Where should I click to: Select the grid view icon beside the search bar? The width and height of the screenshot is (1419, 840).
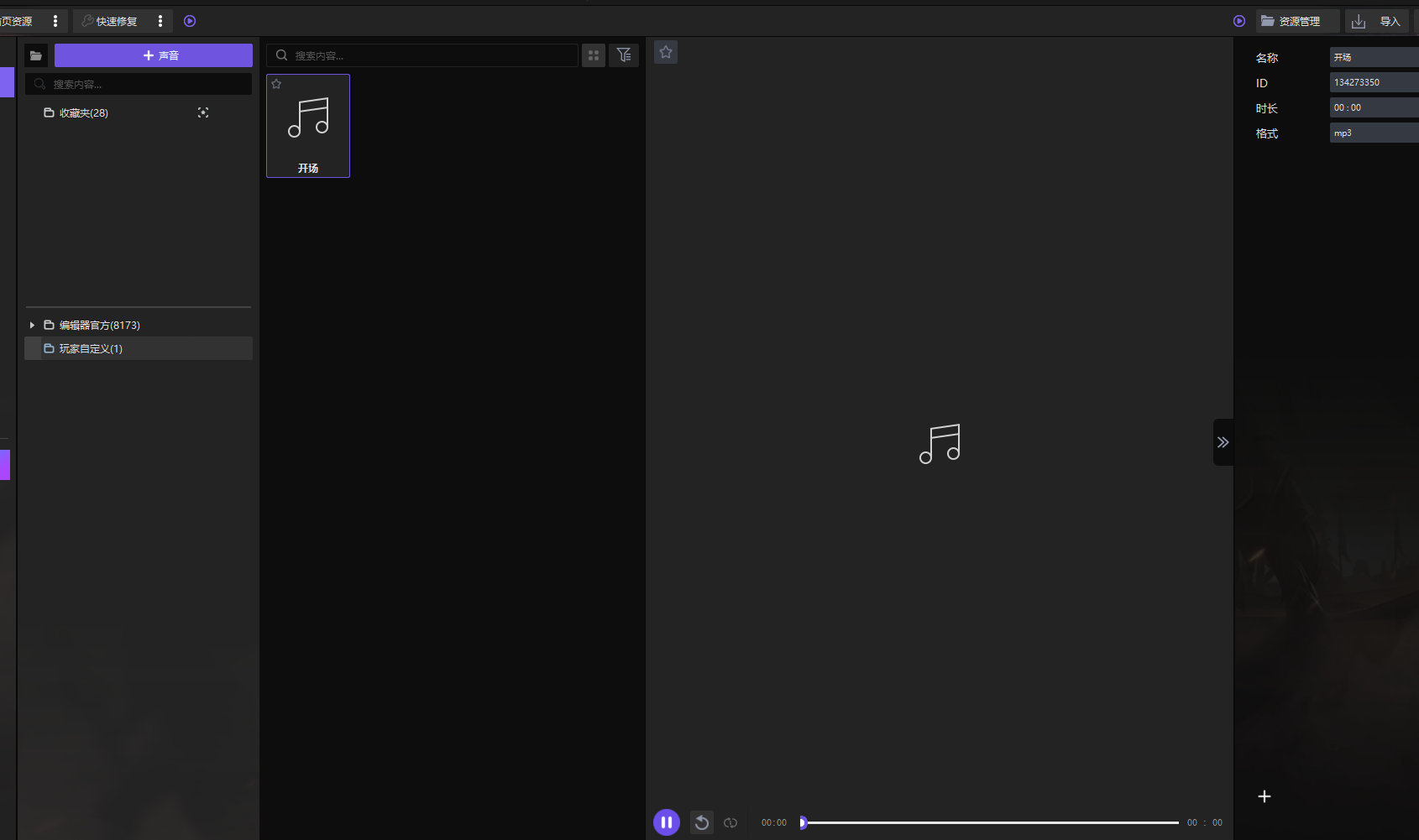click(x=594, y=55)
